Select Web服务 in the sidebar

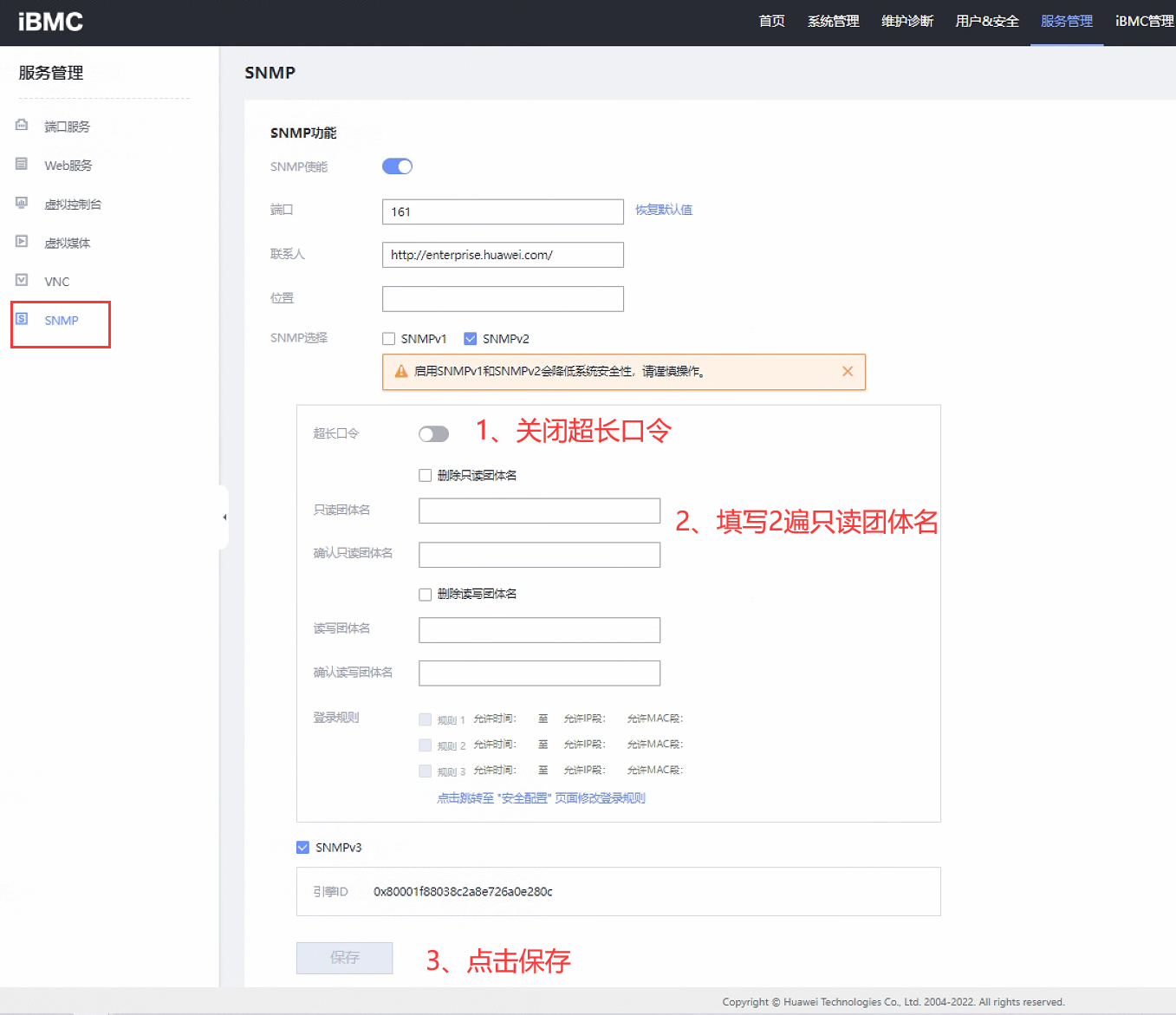click(x=68, y=166)
